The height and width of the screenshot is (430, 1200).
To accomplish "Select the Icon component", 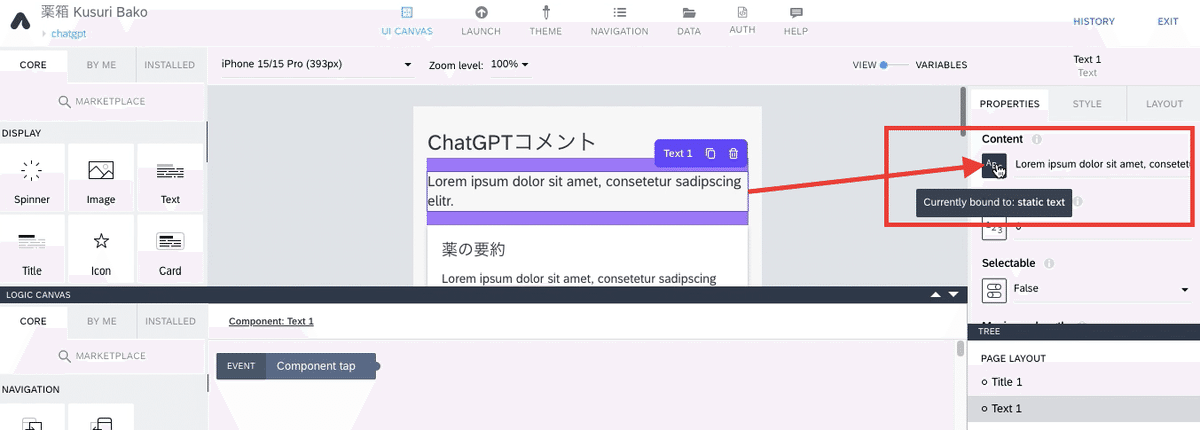I will click(101, 250).
